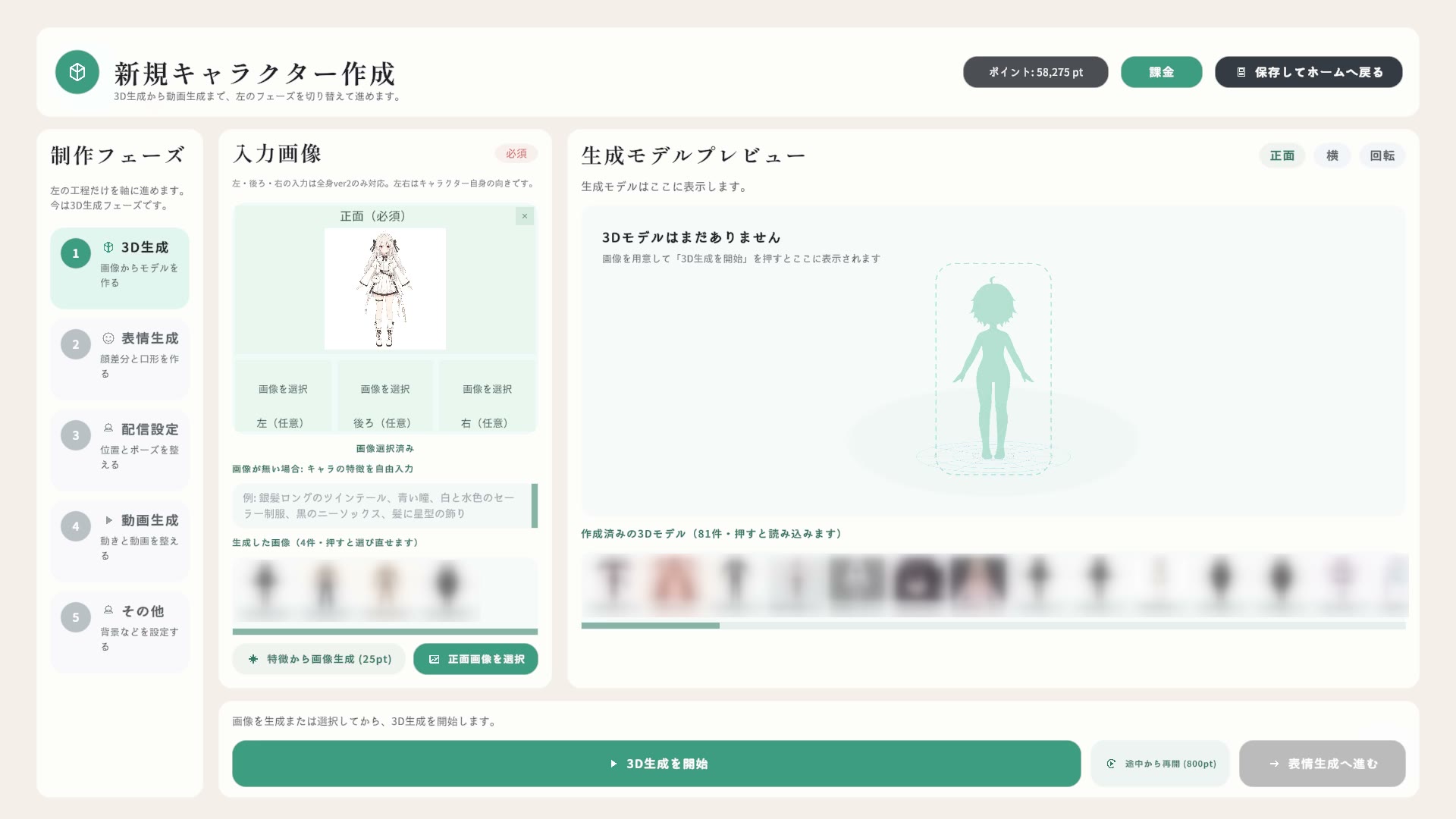1456x819 pixels.
Task: Load the first created 3D model thumbnail
Action: pos(613,585)
